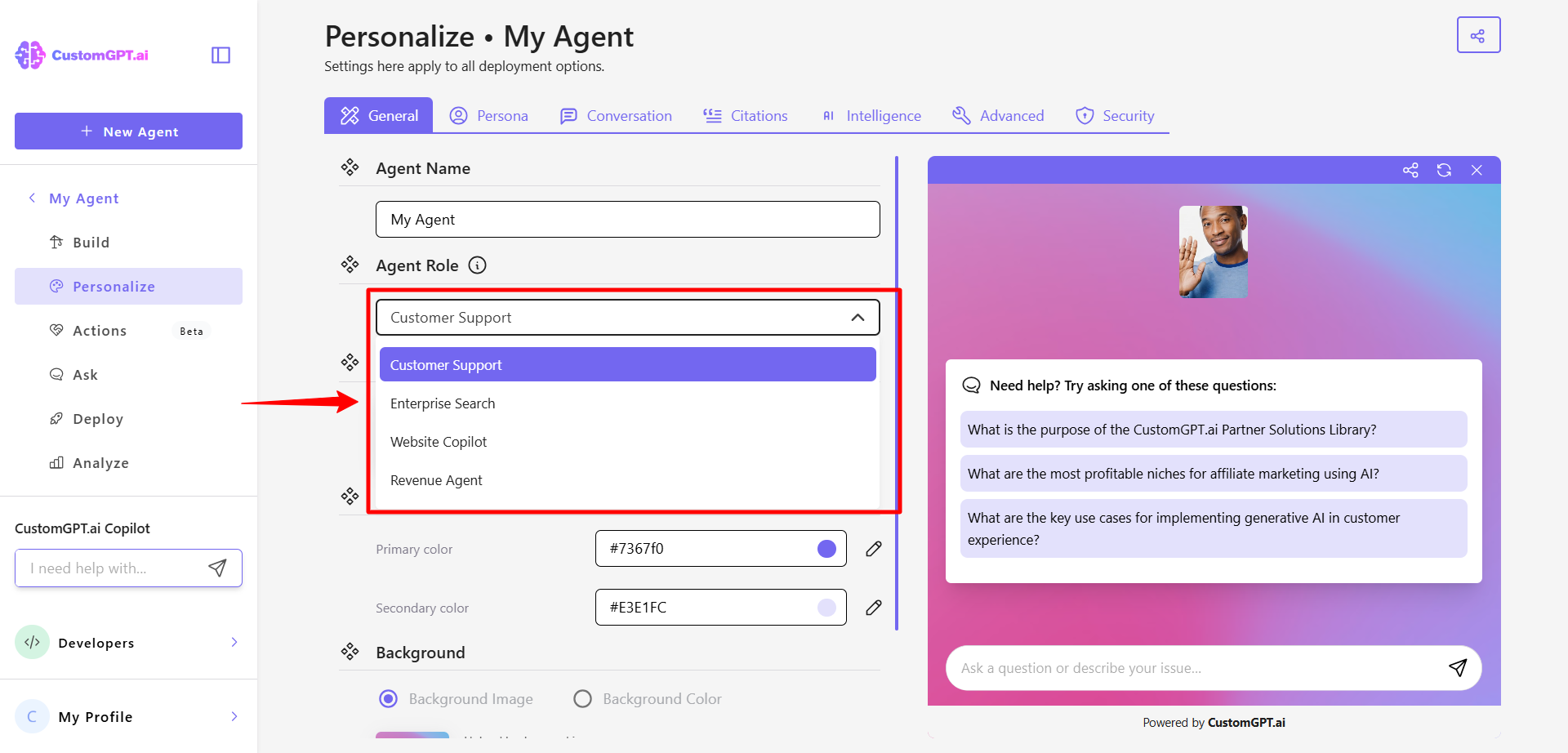The image size is (1568, 753).
Task: Open the Ask page
Action: point(128,375)
